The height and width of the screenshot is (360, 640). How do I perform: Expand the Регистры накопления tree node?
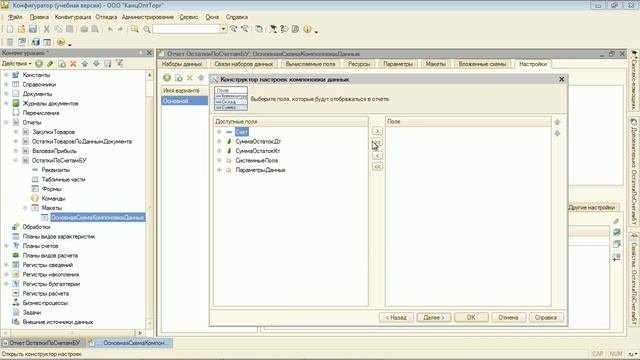point(7,274)
